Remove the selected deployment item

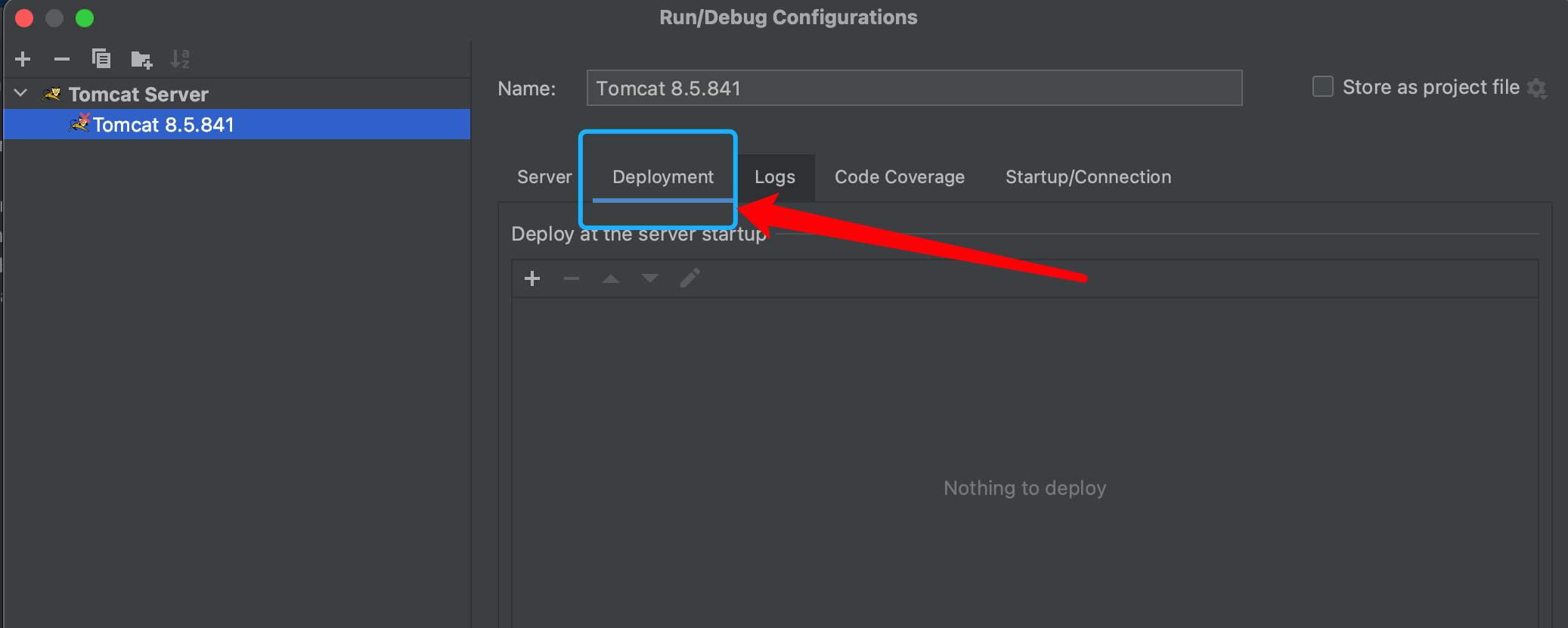click(572, 278)
